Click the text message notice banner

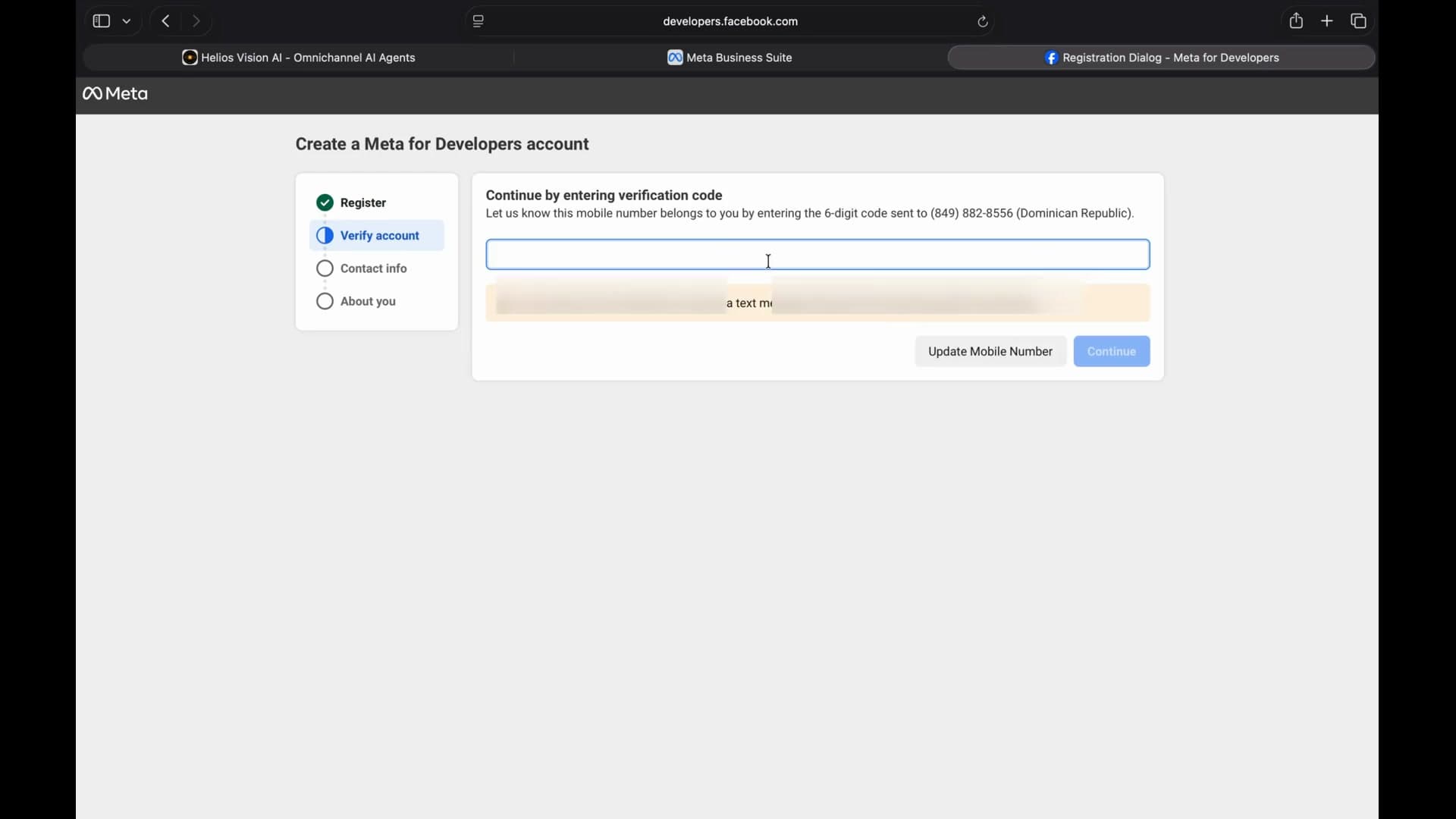tap(817, 303)
